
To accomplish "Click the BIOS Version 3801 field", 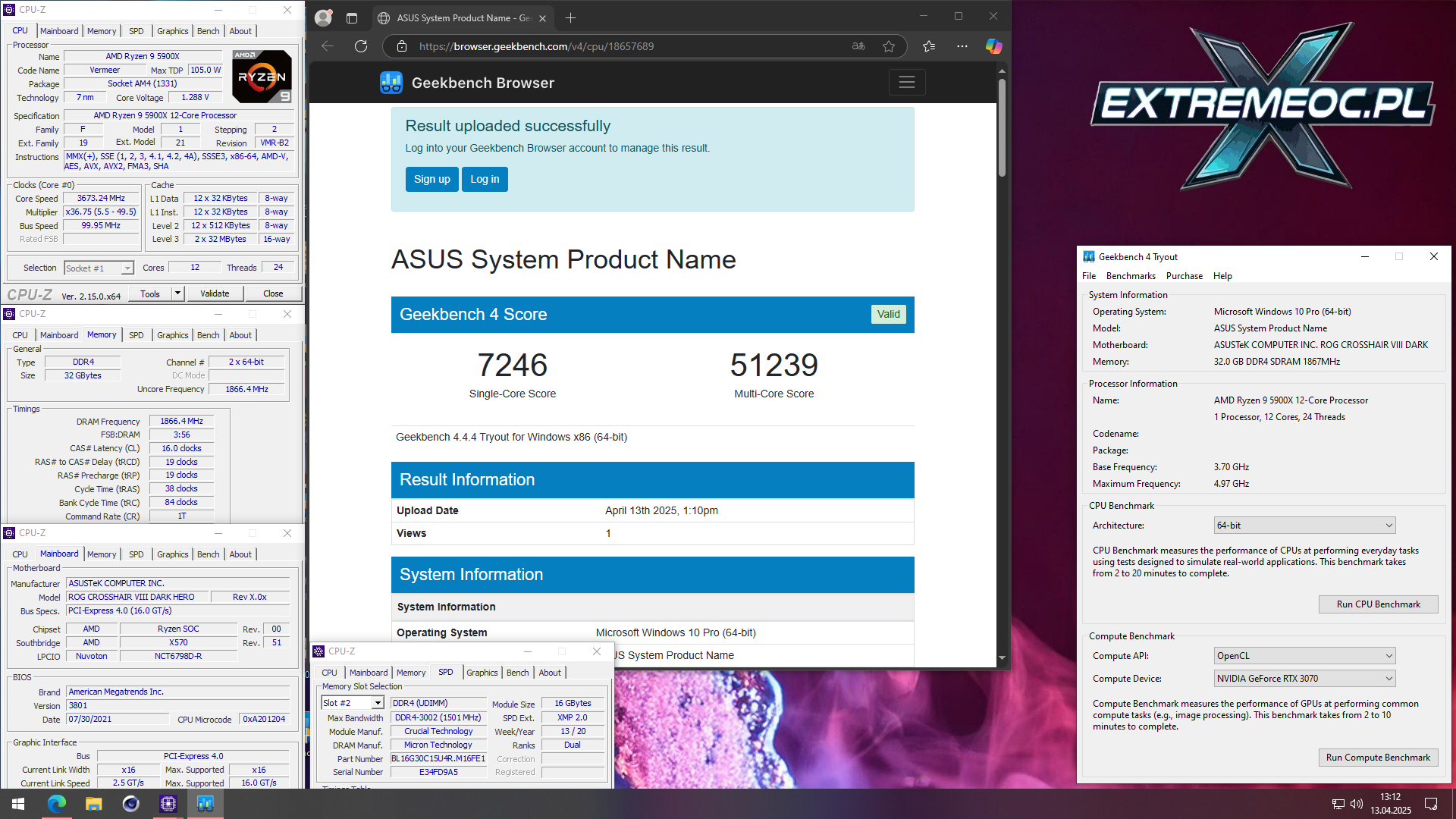I will tap(178, 706).
